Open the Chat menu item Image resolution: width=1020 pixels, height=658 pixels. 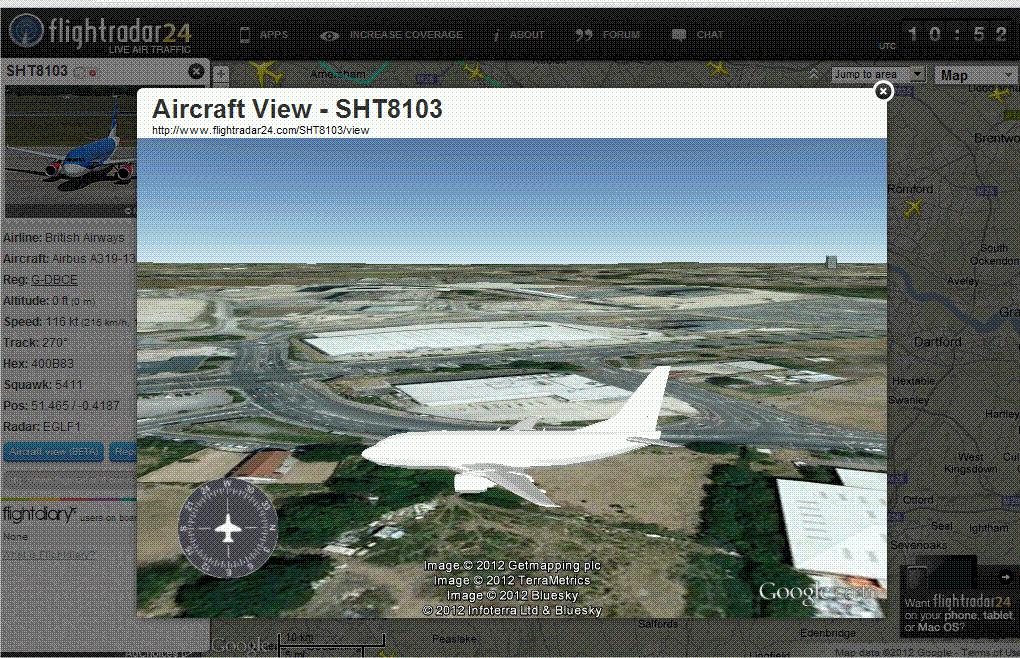point(697,35)
